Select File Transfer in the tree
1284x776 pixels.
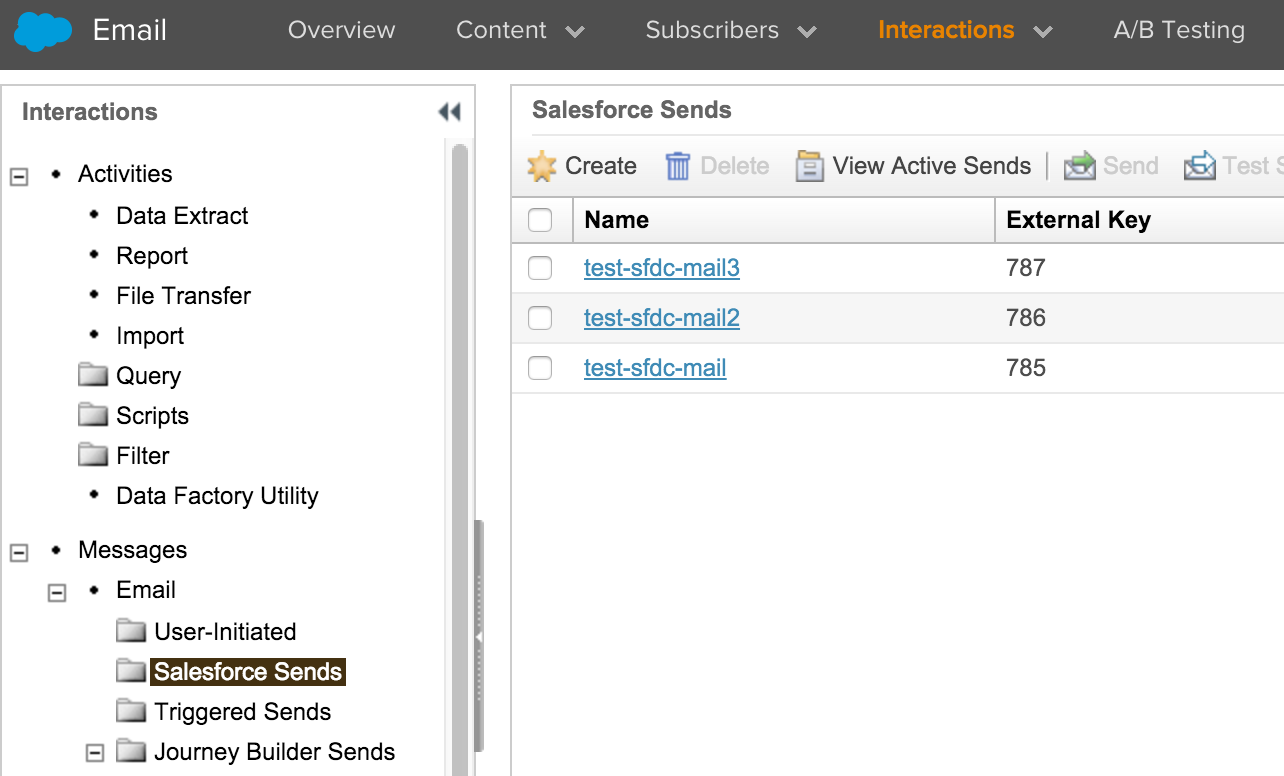[183, 295]
